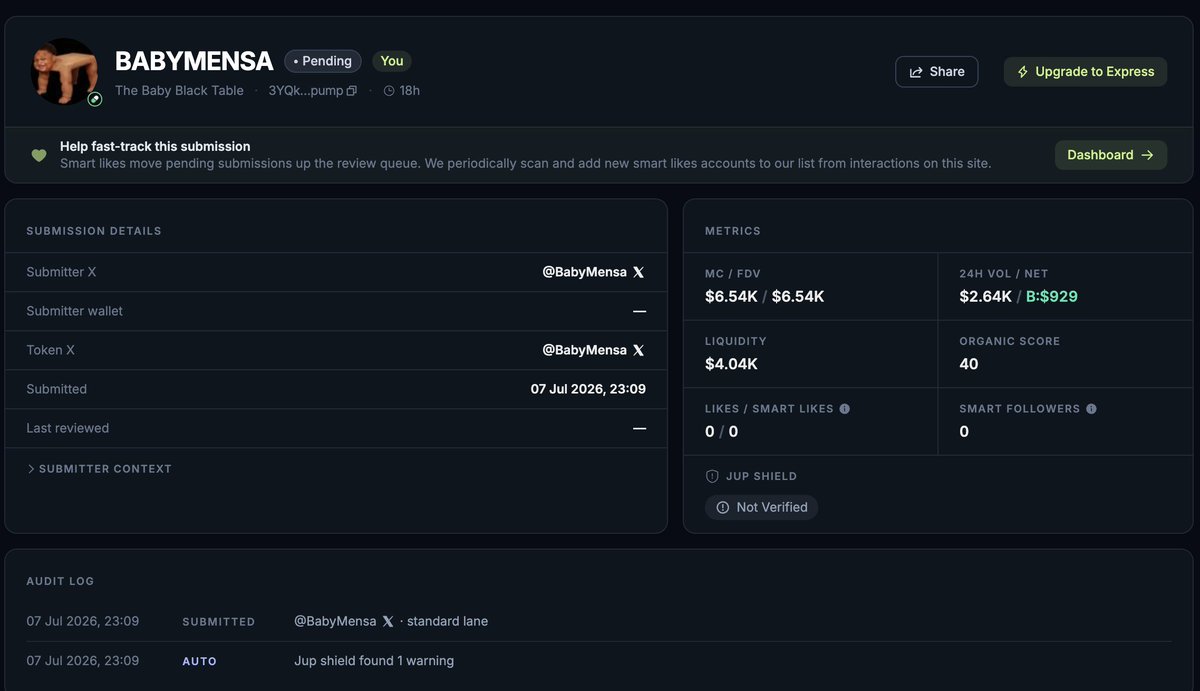
Task: Copy the 3YQk...pump token address icon
Action: (351, 91)
